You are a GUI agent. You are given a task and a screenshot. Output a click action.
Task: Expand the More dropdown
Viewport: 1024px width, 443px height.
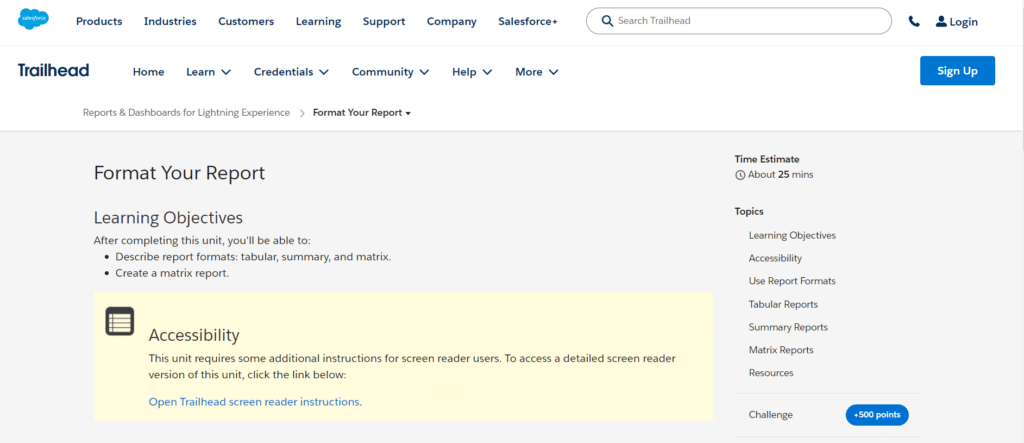537,72
